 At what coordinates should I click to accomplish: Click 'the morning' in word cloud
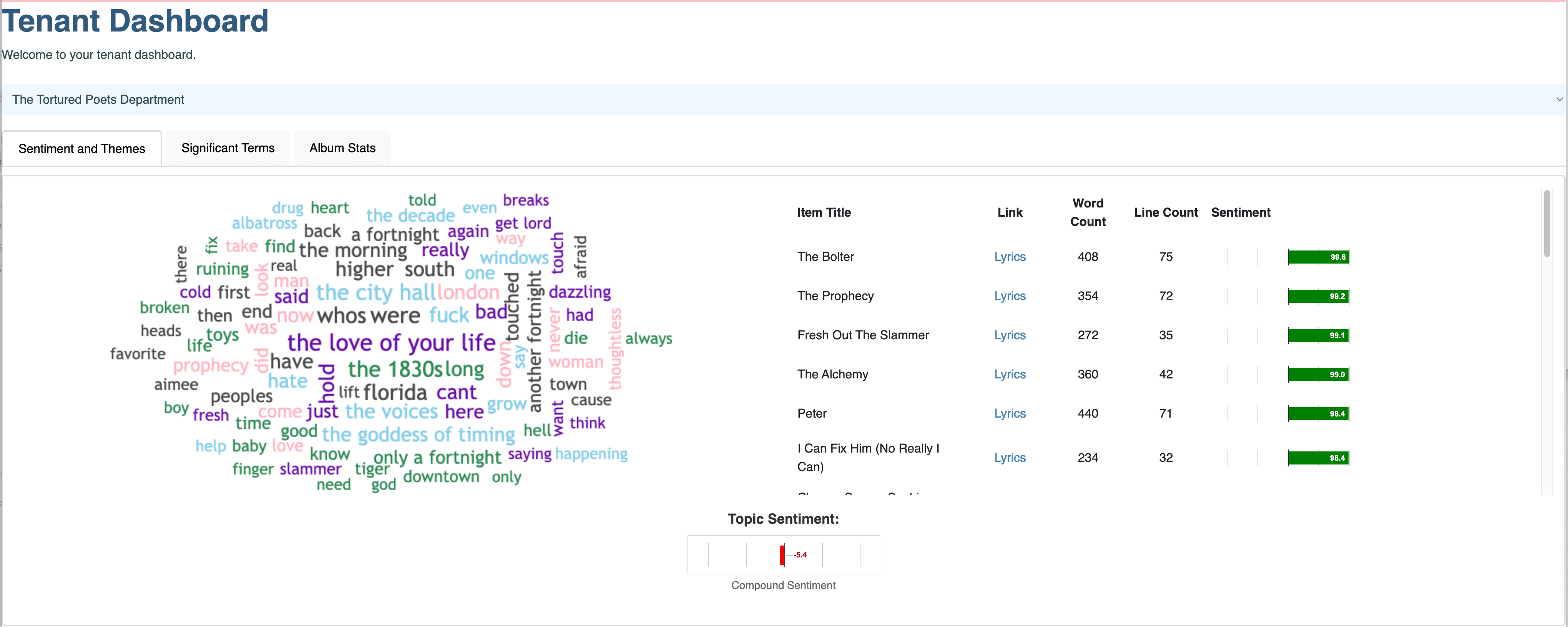click(353, 251)
